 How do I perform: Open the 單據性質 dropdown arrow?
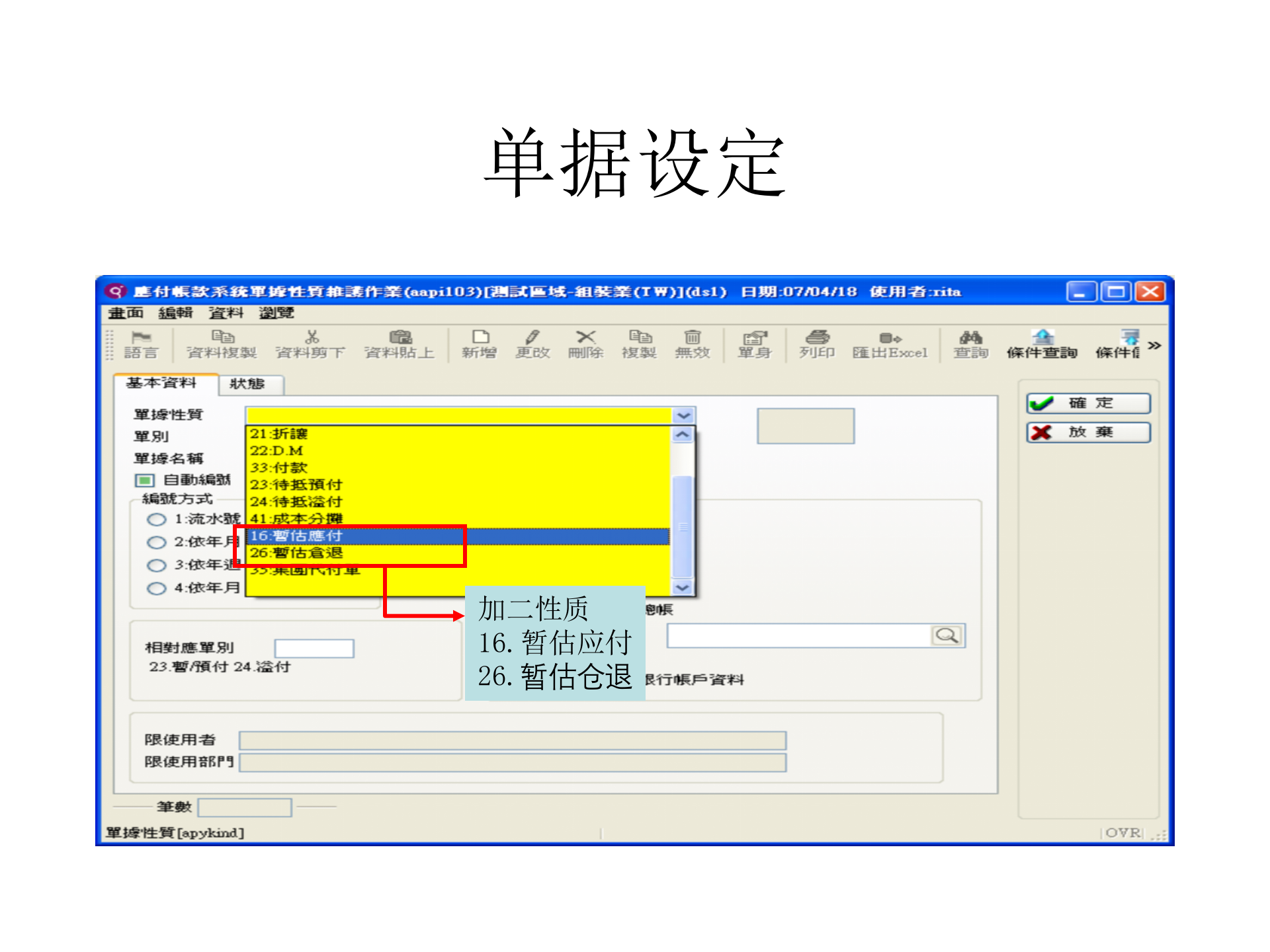[x=683, y=415]
